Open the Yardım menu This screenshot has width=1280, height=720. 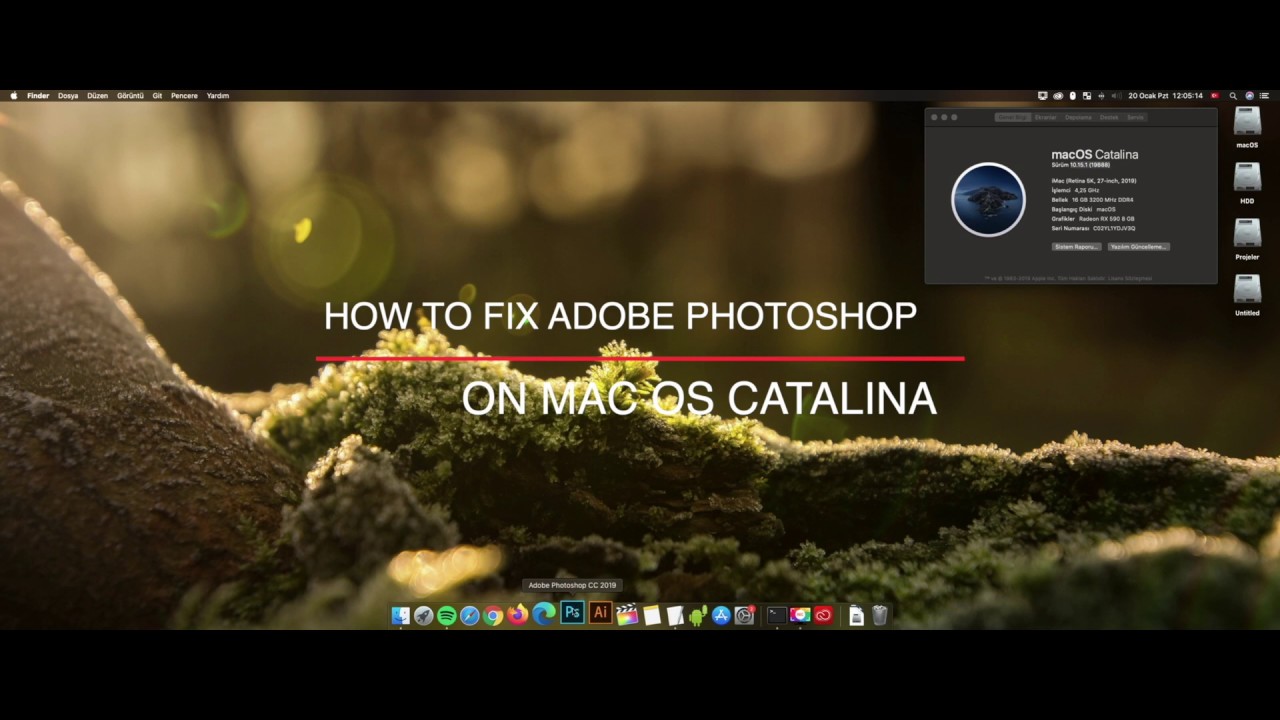[218, 96]
